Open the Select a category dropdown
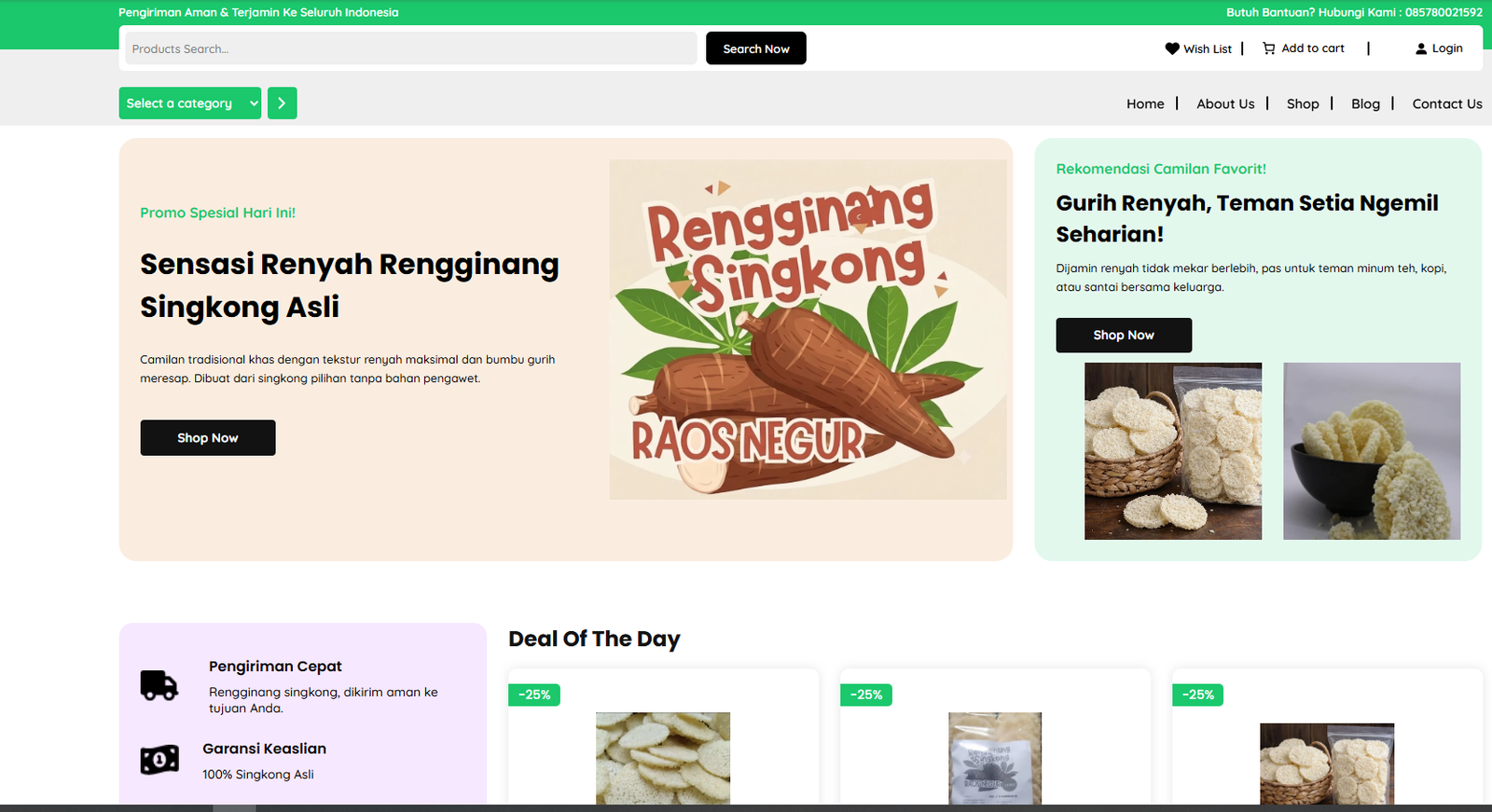Viewport: 1492px width, 812px height. tap(190, 103)
